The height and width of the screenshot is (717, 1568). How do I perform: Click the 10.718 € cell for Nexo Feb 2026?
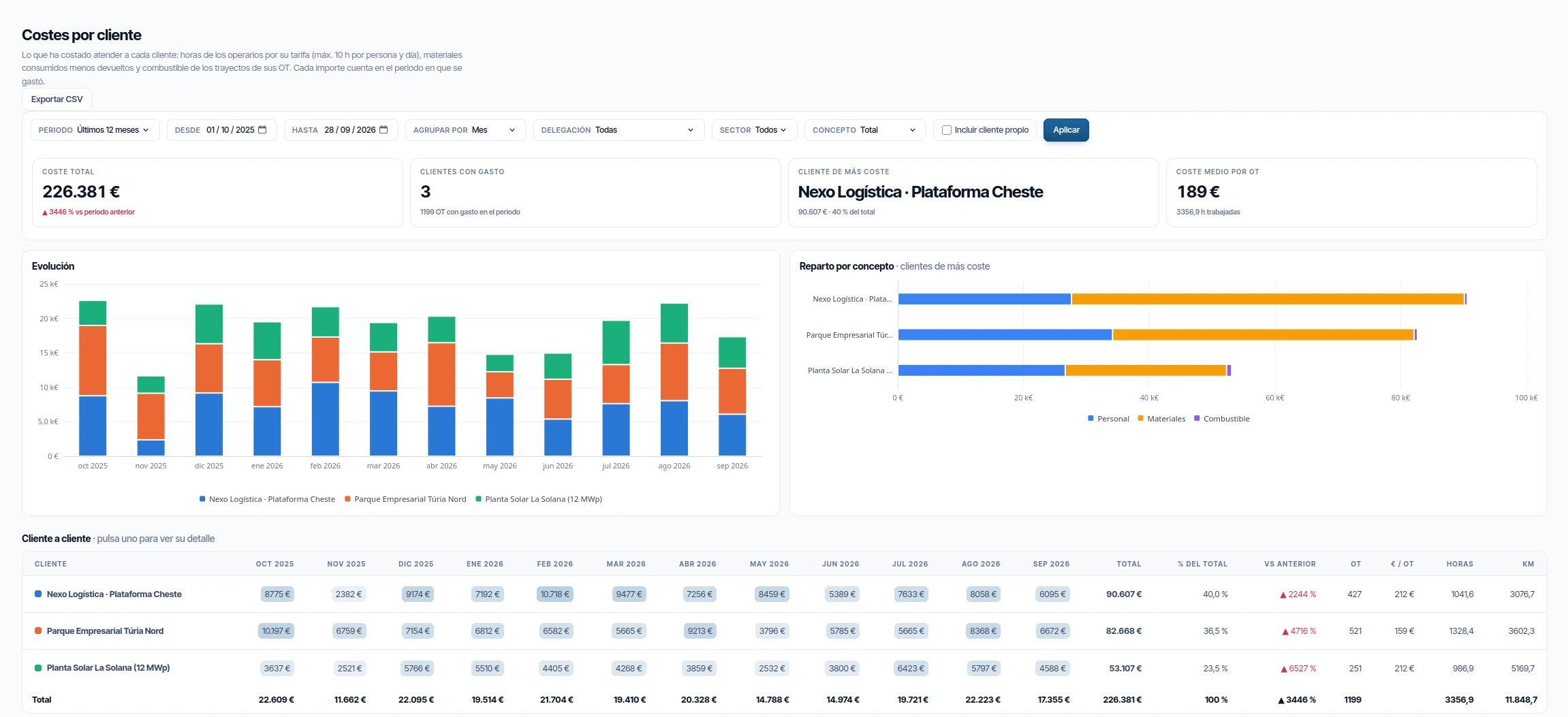[555, 594]
